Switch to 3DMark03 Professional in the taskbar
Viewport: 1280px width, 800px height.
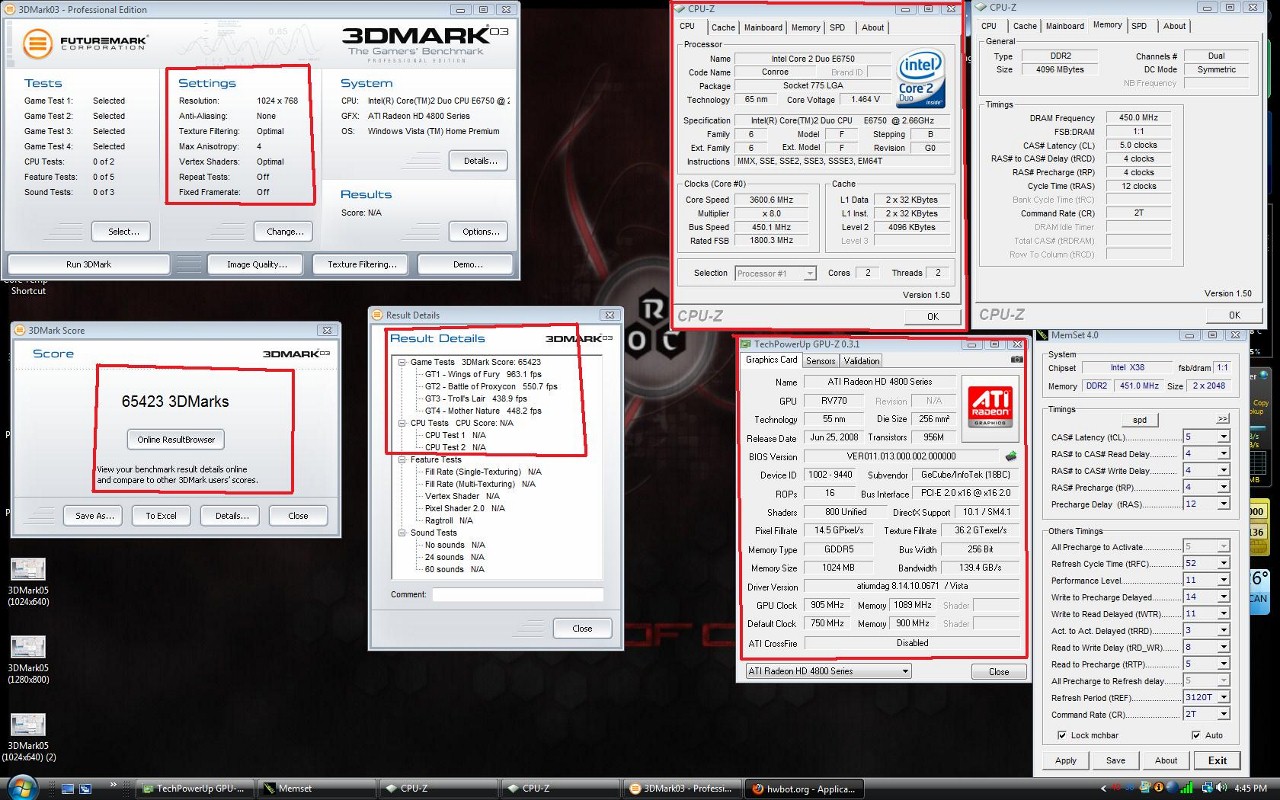682,788
